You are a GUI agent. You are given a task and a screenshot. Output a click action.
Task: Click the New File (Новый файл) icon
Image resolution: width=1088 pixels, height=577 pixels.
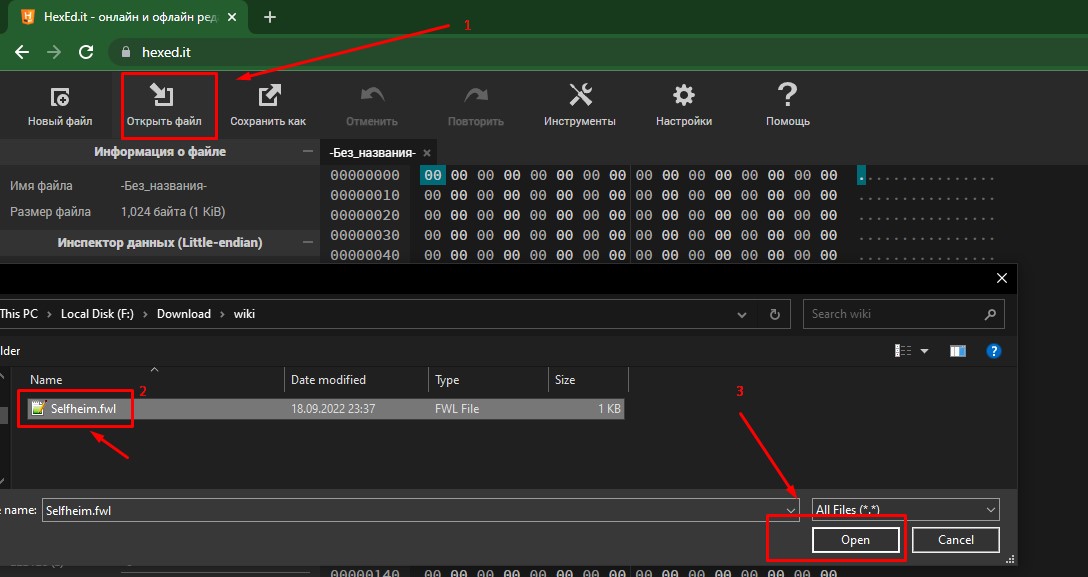pyautogui.click(x=60, y=97)
